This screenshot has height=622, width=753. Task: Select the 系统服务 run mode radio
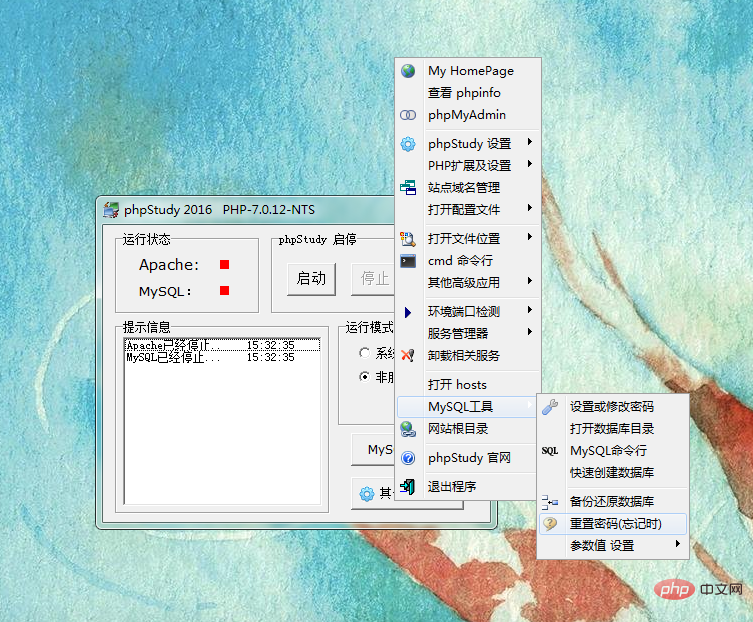pyautogui.click(x=364, y=353)
